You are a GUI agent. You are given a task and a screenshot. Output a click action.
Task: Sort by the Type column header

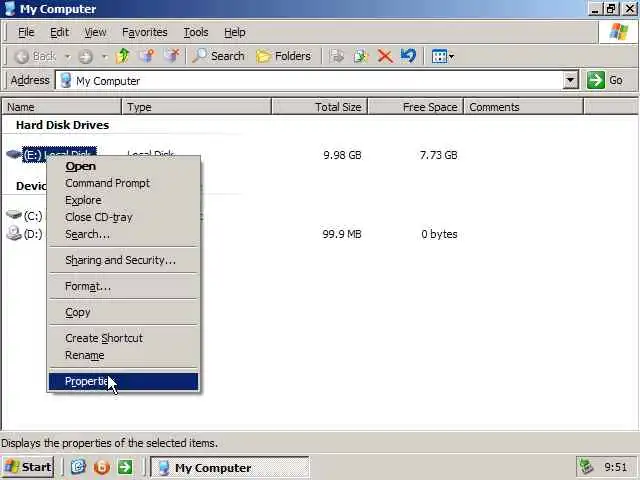click(197, 107)
